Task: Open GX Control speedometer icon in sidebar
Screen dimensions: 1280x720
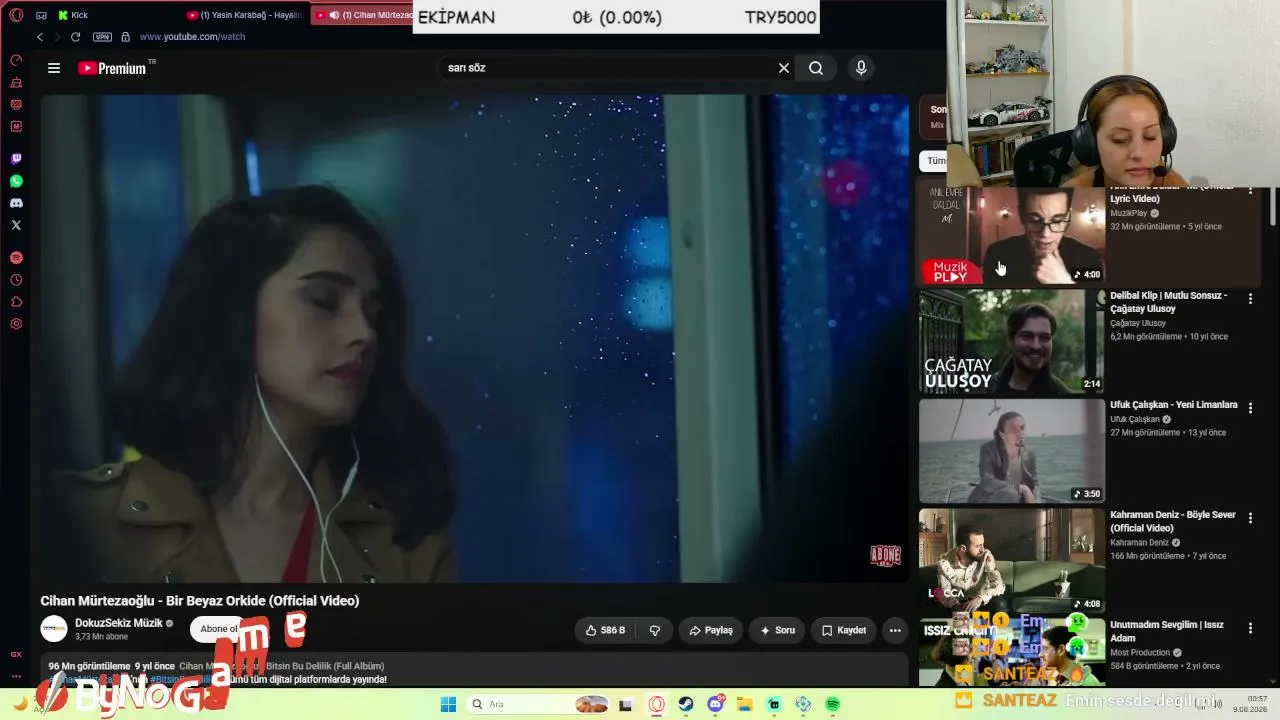Action: pyautogui.click(x=16, y=60)
